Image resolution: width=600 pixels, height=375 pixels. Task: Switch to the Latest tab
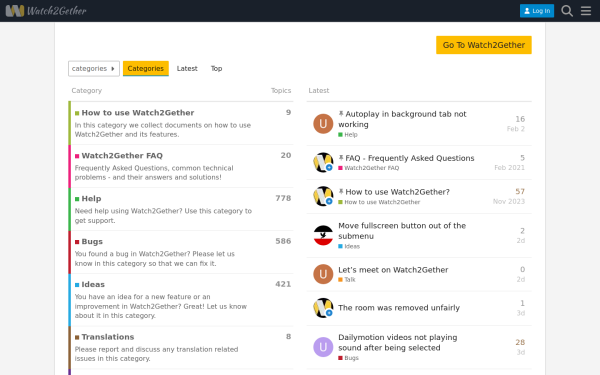[187, 68]
